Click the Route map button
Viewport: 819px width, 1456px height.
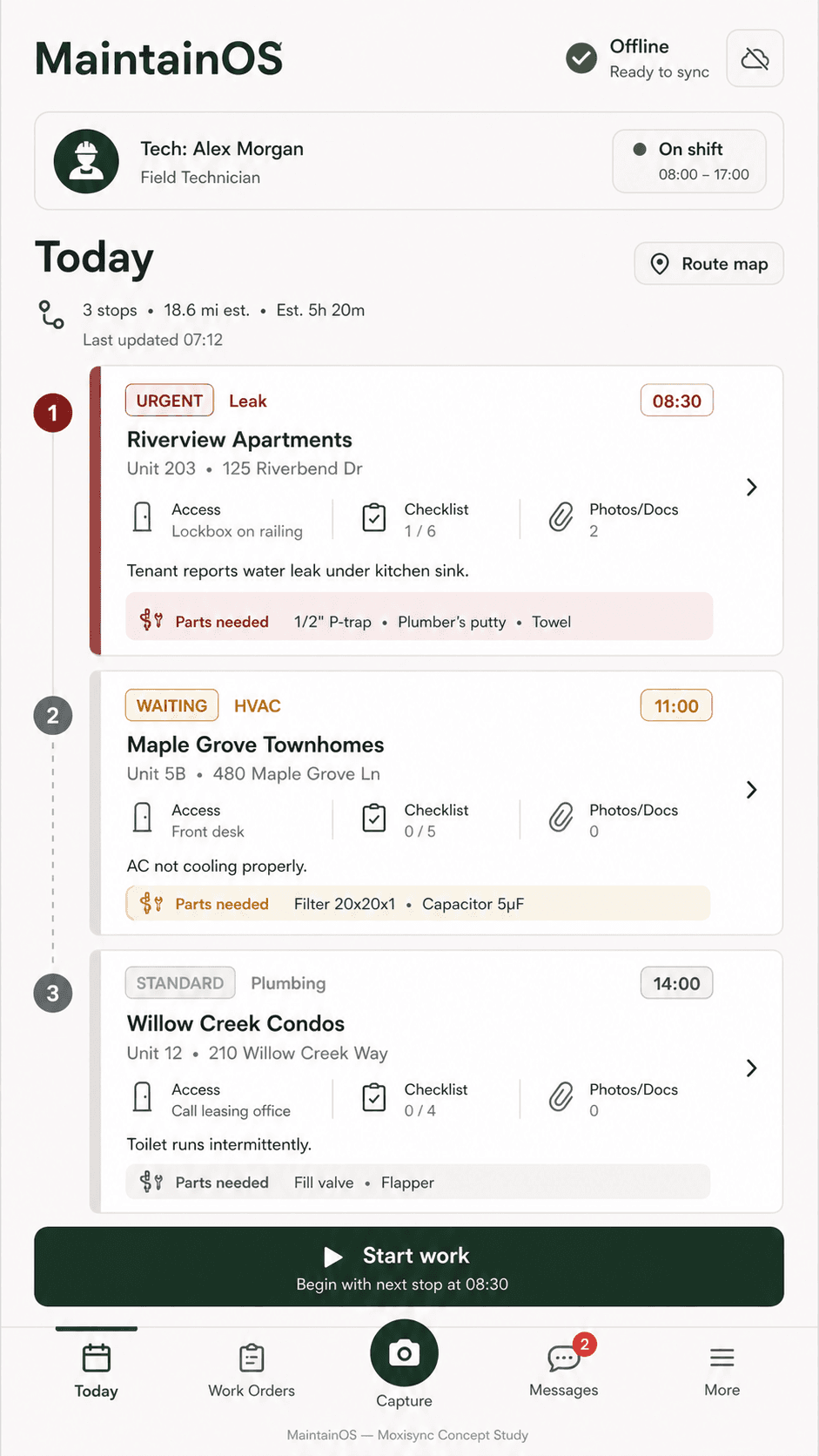point(709,264)
